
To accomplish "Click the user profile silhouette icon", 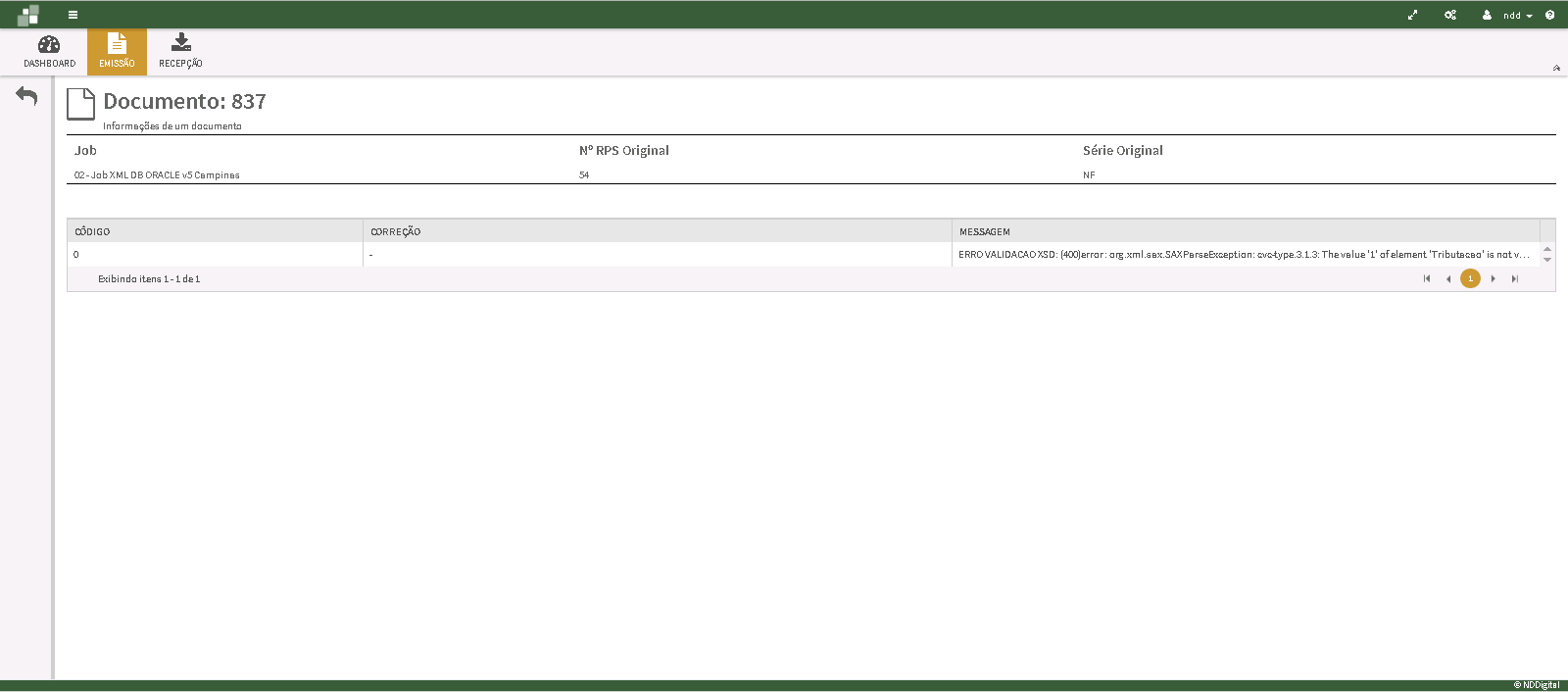I will click(x=1487, y=15).
